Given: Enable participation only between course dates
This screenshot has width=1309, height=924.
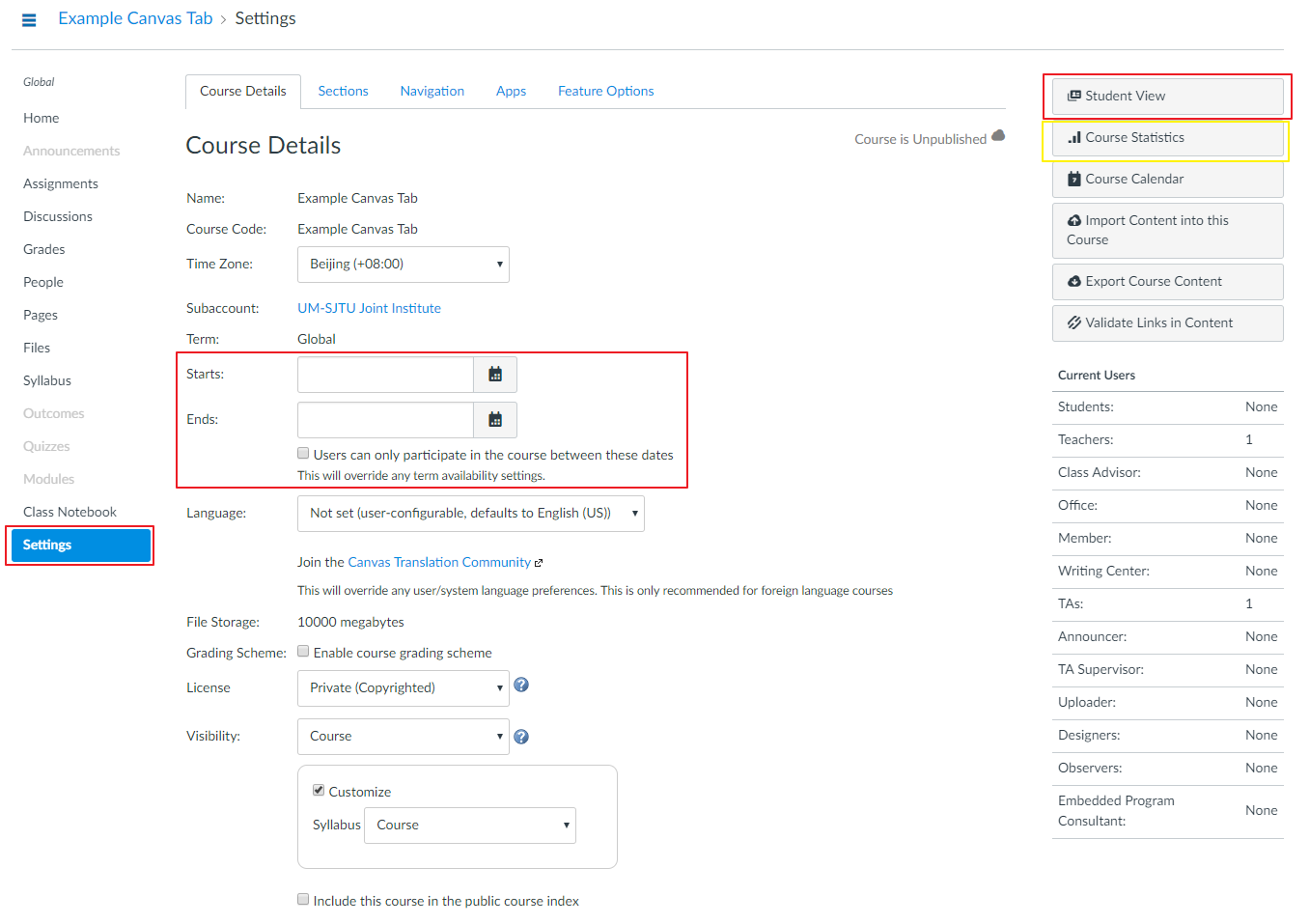Looking at the screenshot, I should (x=303, y=454).
